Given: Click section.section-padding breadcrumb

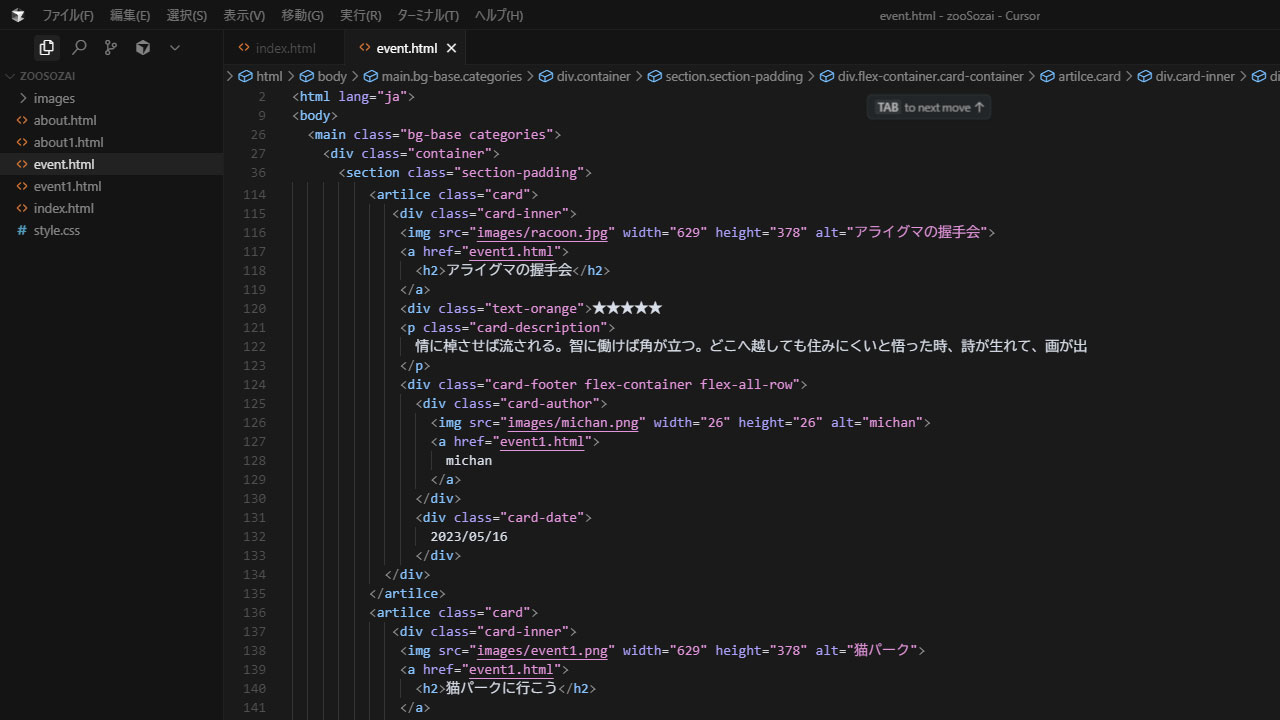Looking at the screenshot, I should click(725, 76).
